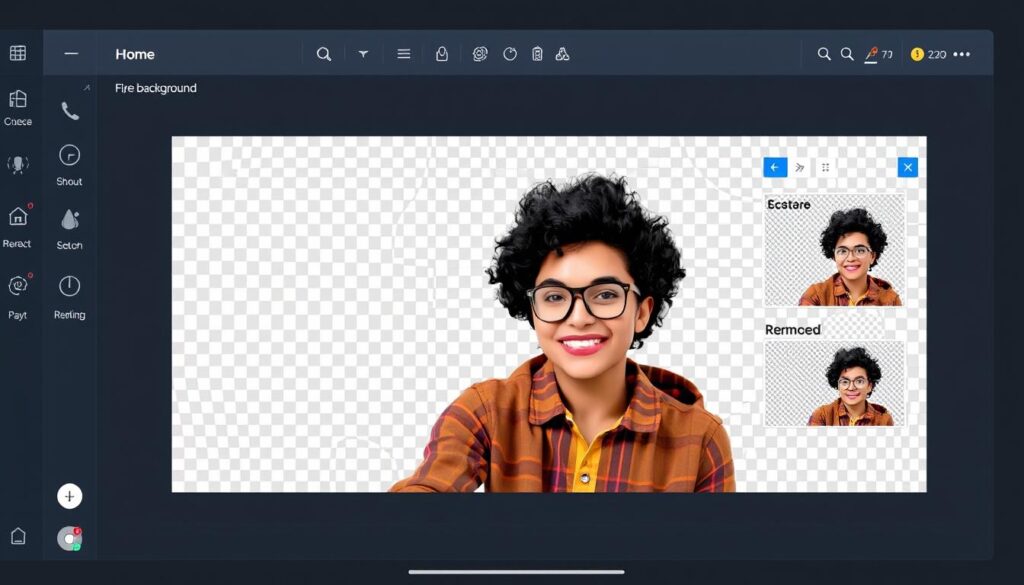The image size is (1024, 585).
Task: Open the user avatar with notification badge
Action: (69, 539)
